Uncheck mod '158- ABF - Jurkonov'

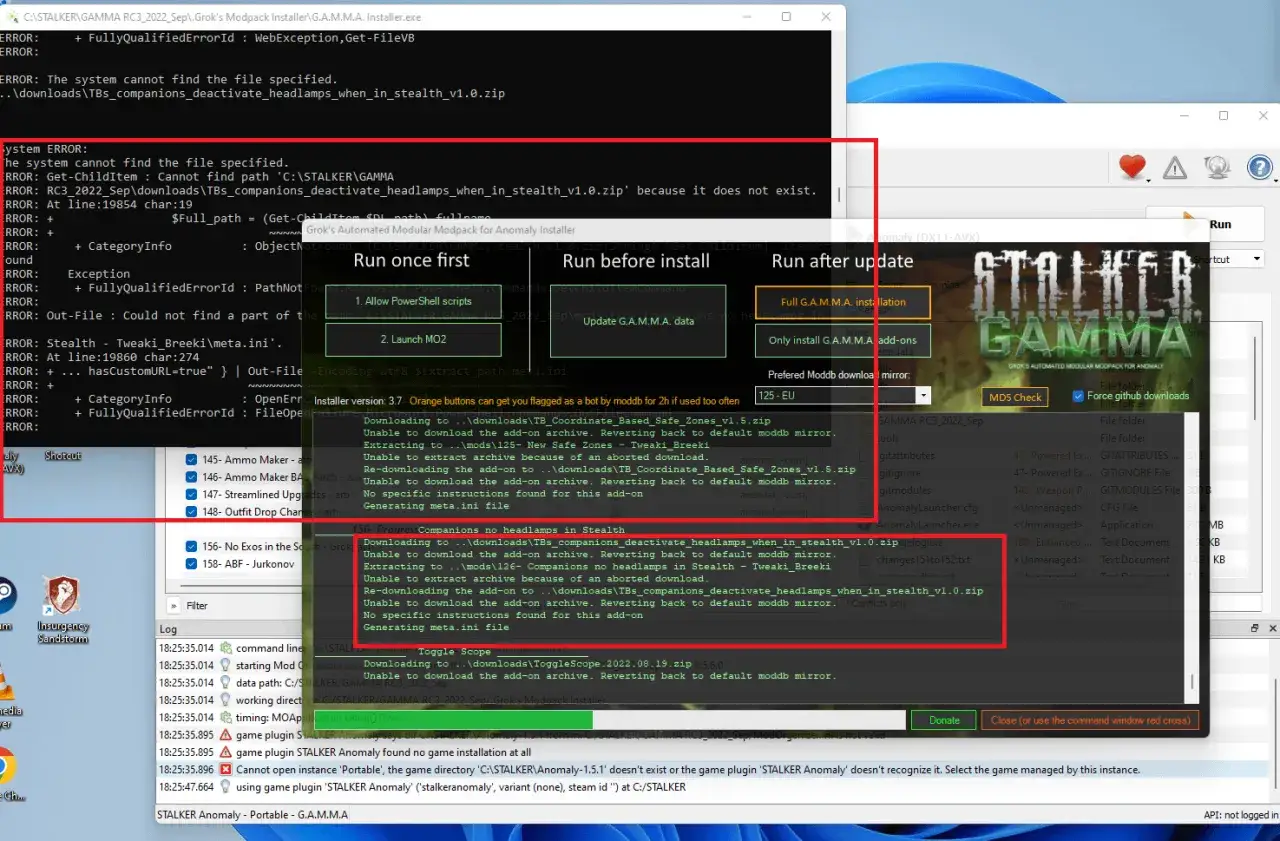point(191,564)
